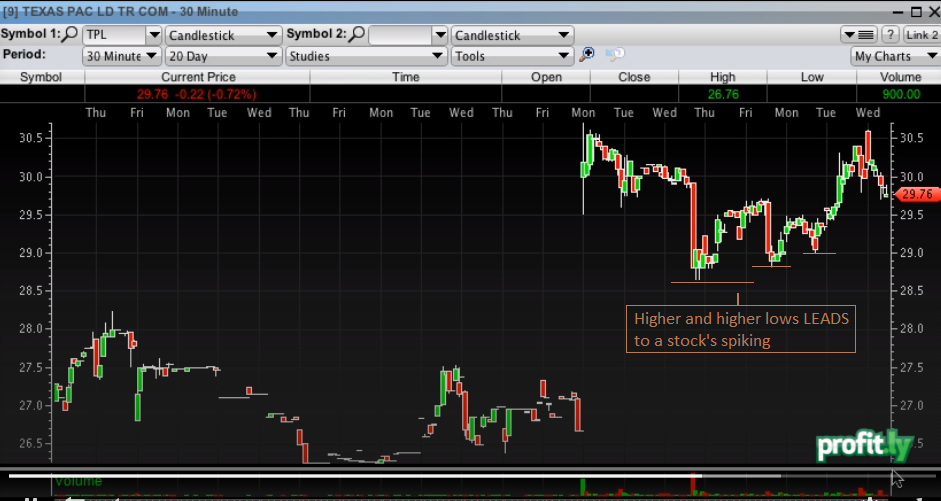This screenshot has width=941, height=501.
Task: Expand Symbol 1 Candlestick chart type dropdown
Action: click(x=224, y=35)
